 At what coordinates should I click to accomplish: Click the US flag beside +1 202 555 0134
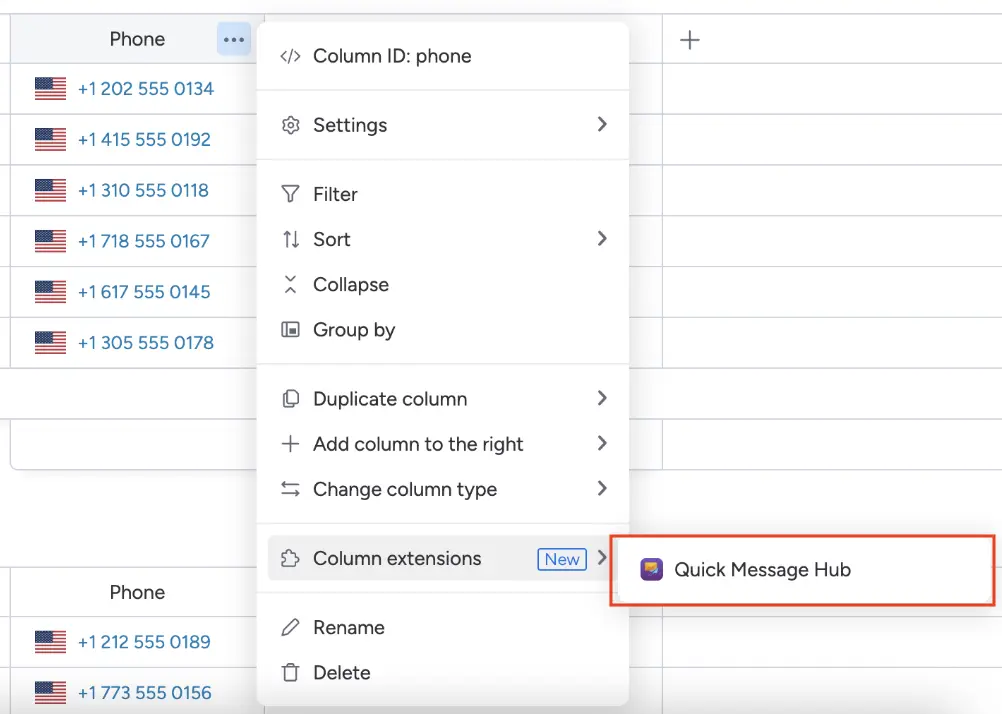tap(50, 89)
